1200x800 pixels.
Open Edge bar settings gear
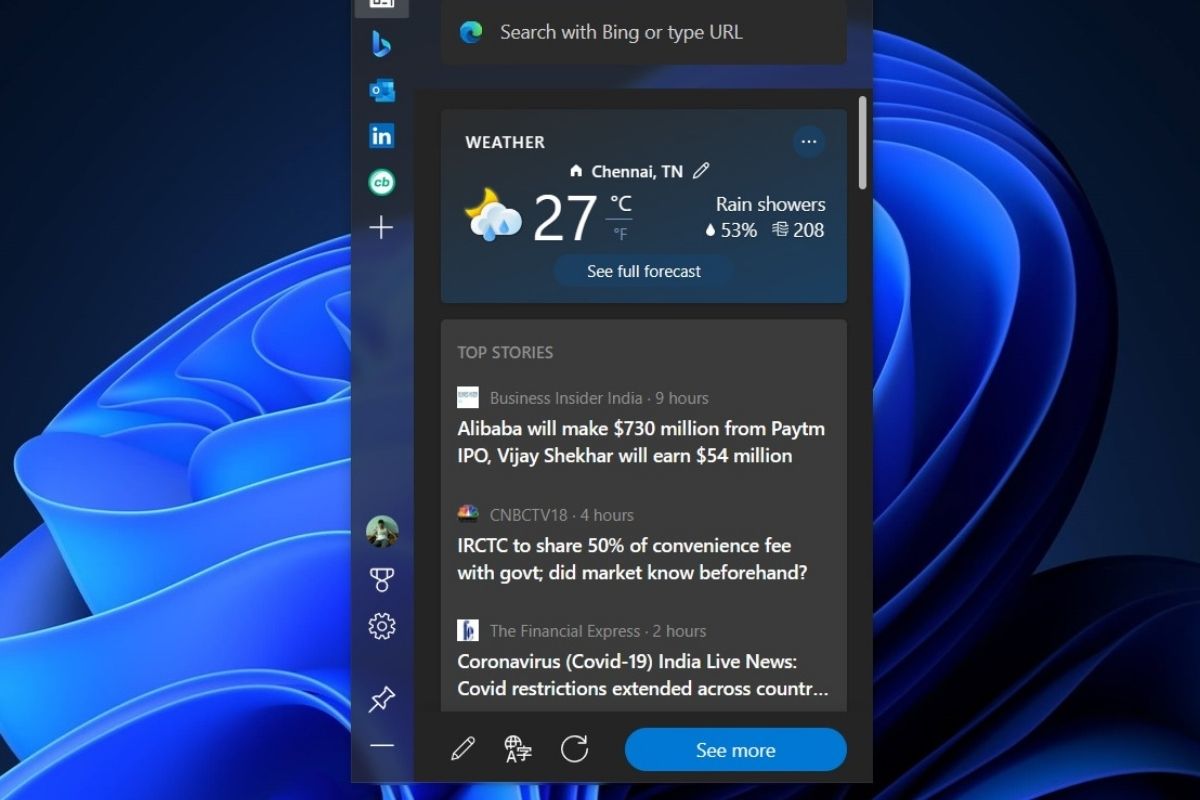[x=382, y=626]
